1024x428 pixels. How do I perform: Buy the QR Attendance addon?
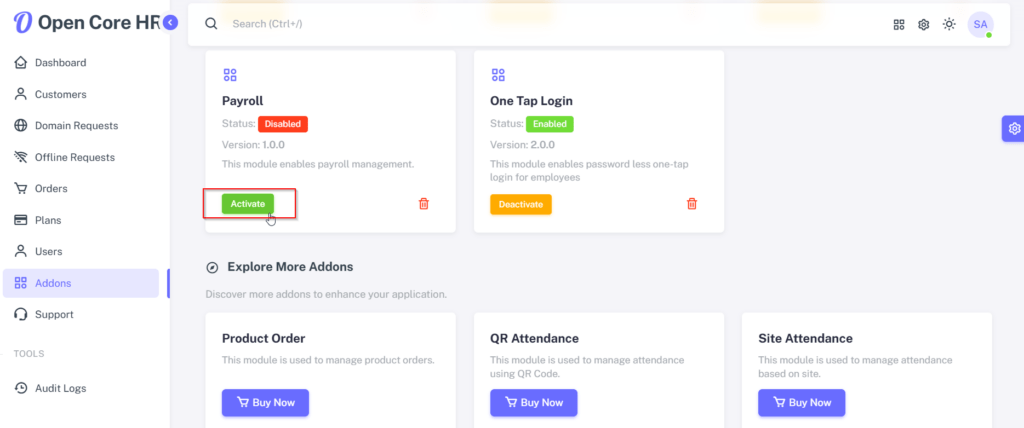click(533, 402)
